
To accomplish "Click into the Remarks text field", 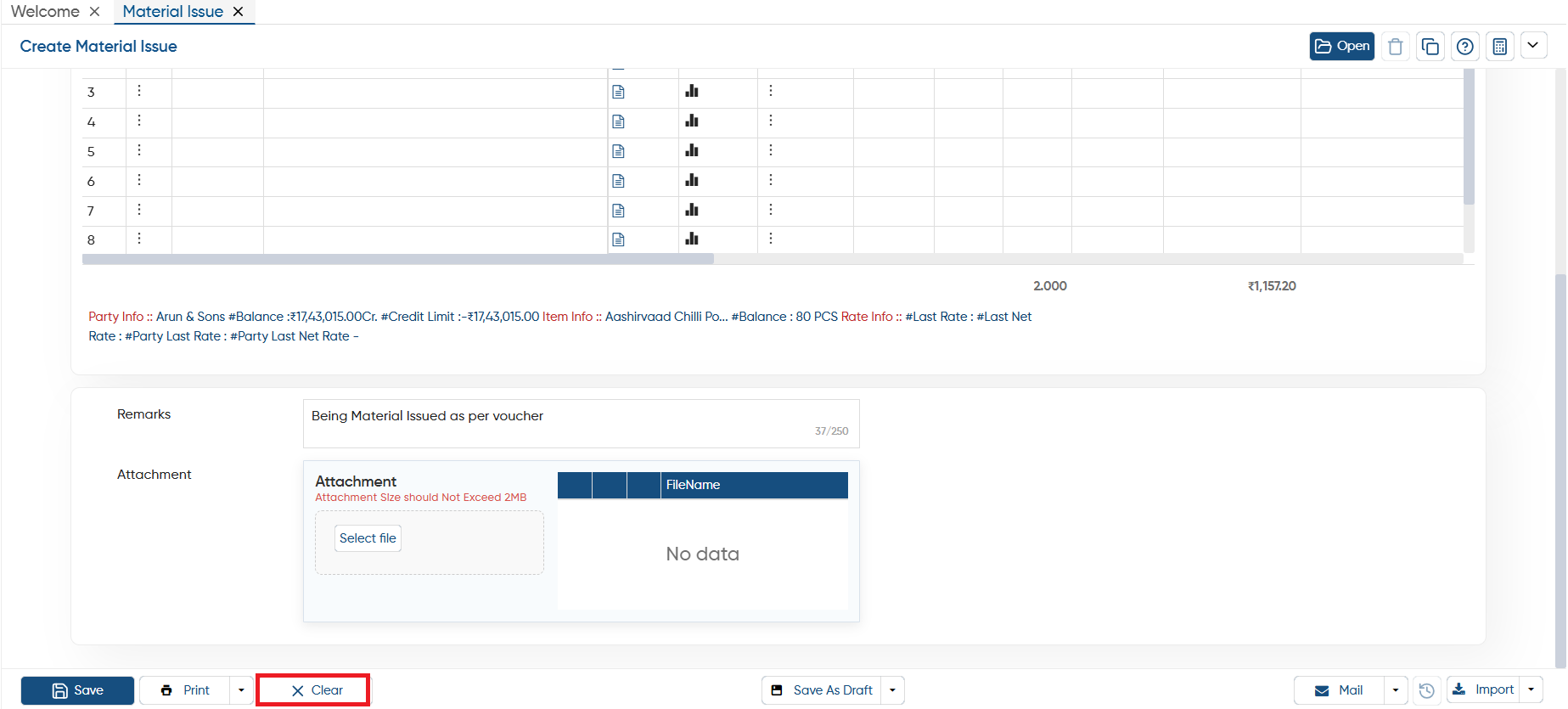I will click(581, 424).
